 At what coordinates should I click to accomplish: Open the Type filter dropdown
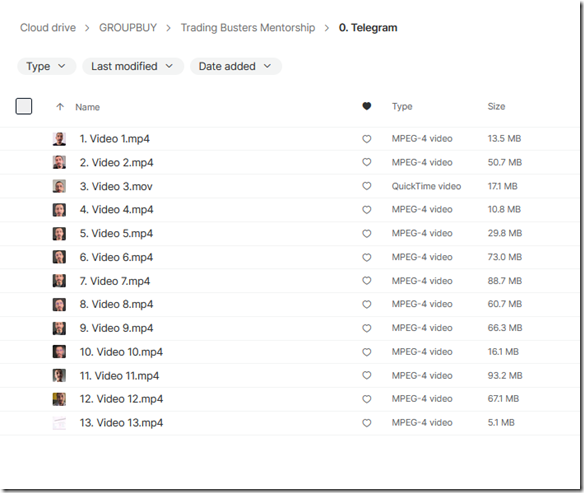(x=47, y=66)
